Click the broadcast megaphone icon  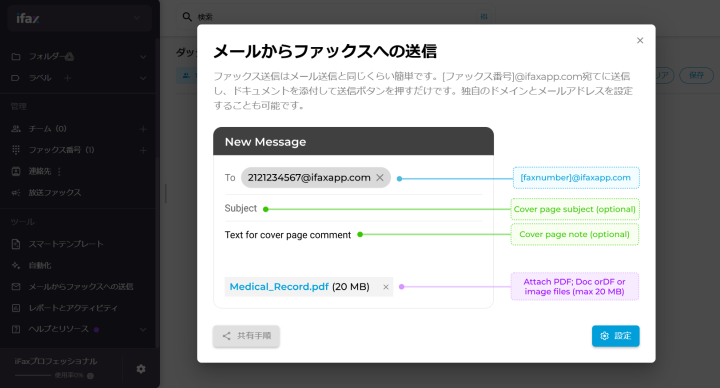click(x=16, y=193)
